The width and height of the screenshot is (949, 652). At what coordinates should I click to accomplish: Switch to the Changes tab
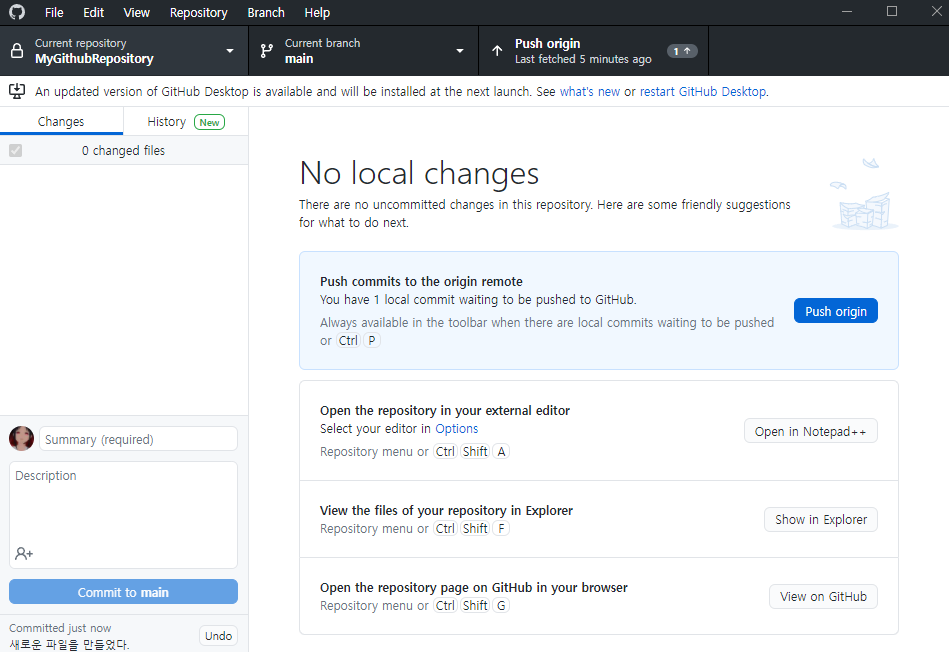[x=61, y=122]
